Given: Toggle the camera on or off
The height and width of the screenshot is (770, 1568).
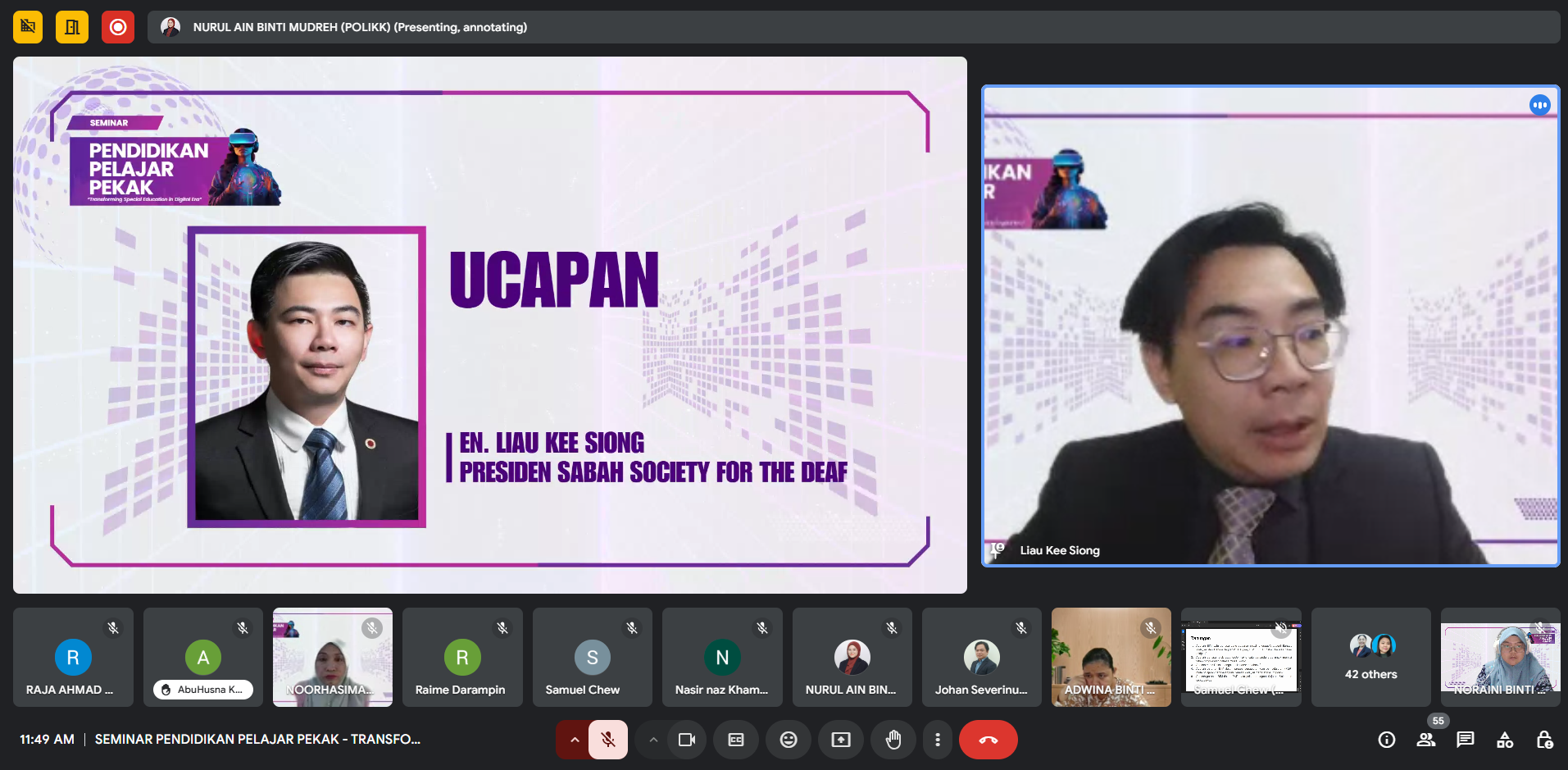Looking at the screenshot, I should tap(687, 740).
